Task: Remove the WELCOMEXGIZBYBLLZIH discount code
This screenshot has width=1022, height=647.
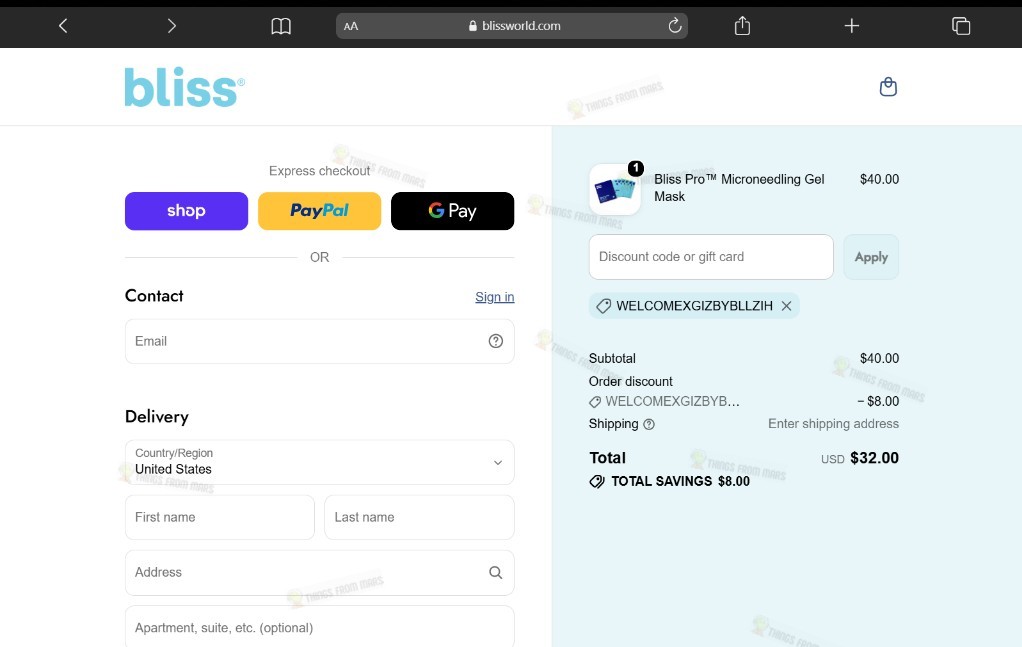Action: [x=786, y=306]
